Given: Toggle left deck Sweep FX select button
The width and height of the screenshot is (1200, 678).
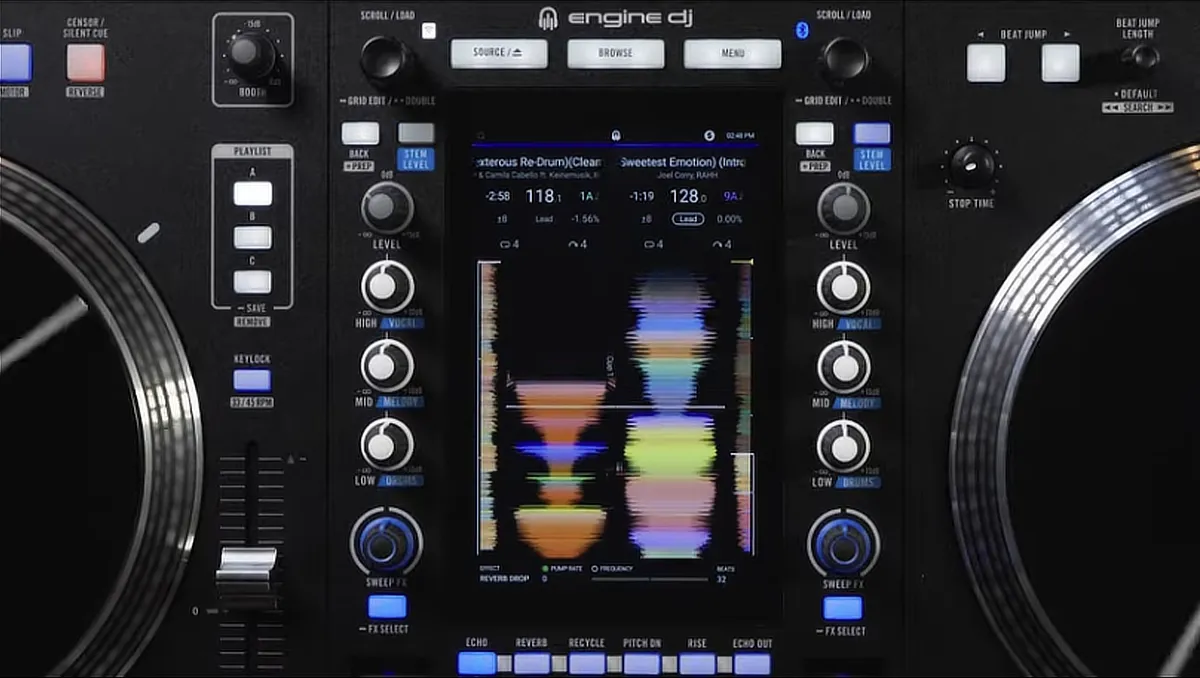Looking at the screenshot, I should click(x=387, y=606).
